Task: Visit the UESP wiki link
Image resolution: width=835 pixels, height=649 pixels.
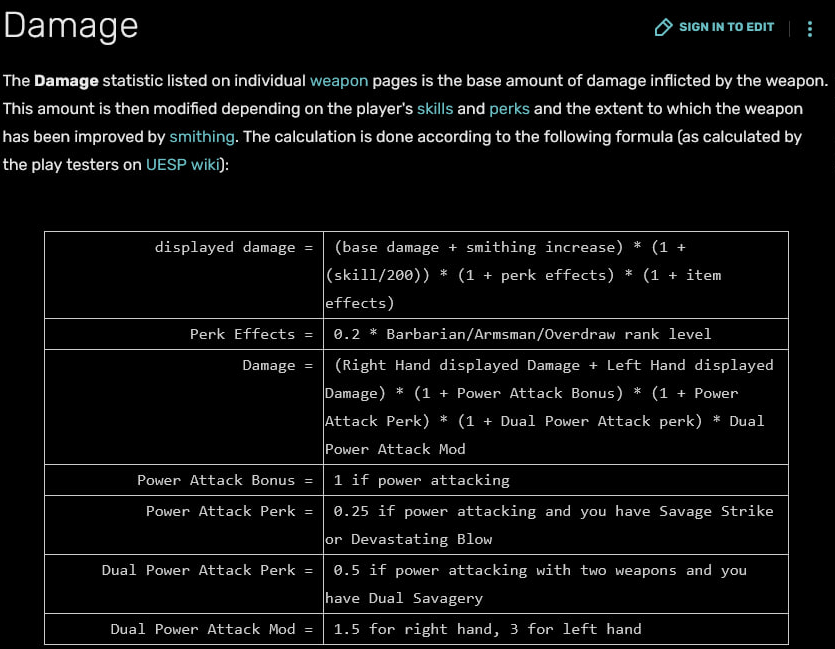Action: [183, 164]
